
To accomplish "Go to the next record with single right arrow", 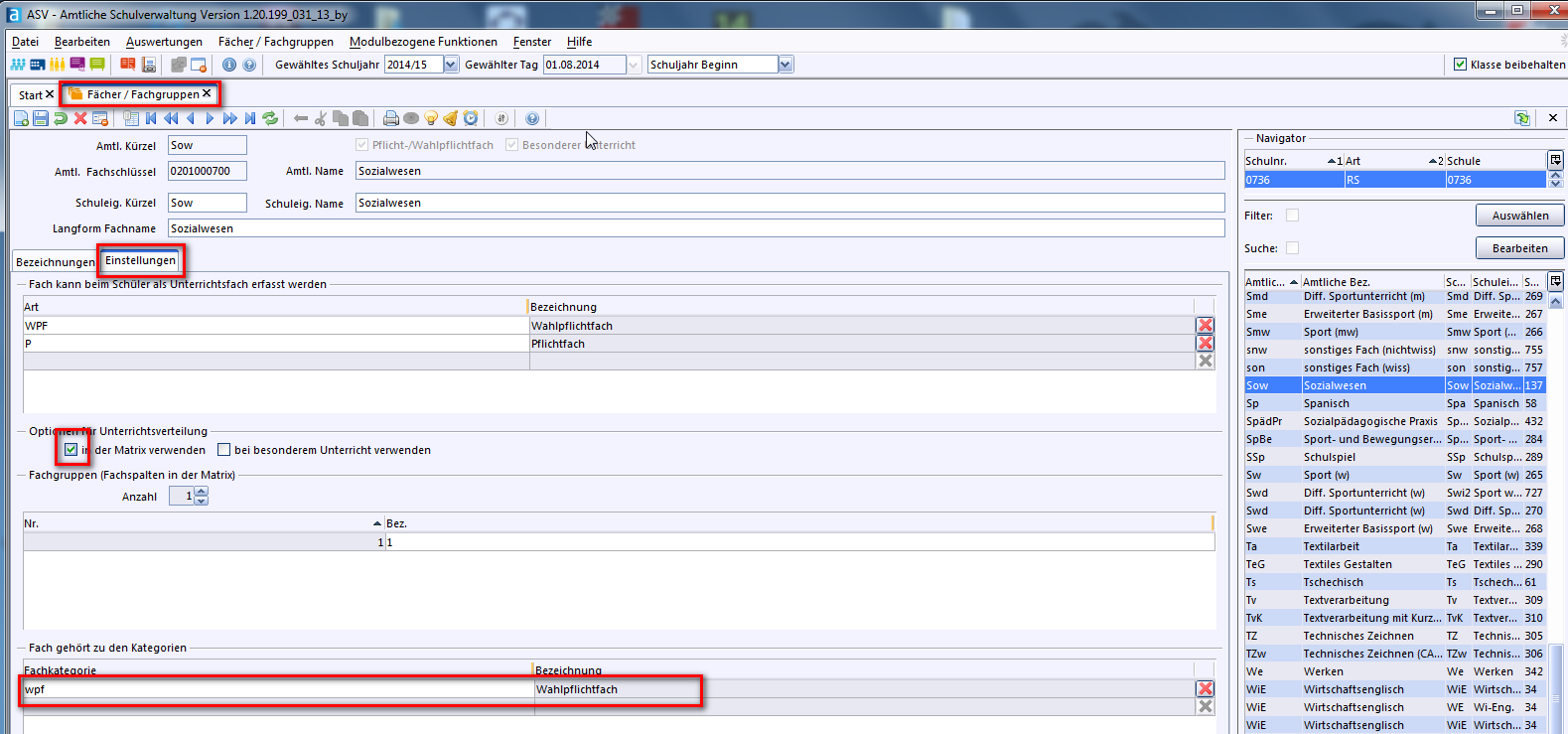I will [x=210, y=118].
